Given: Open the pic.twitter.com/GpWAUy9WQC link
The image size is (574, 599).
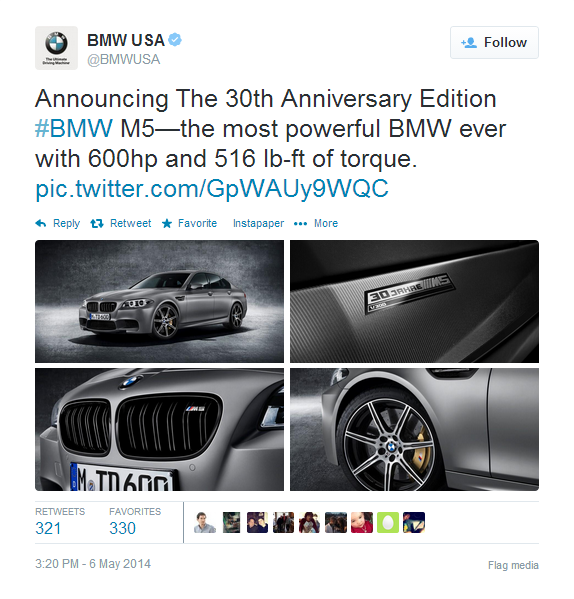Looking at the screenshot, I should click(212, 188).
